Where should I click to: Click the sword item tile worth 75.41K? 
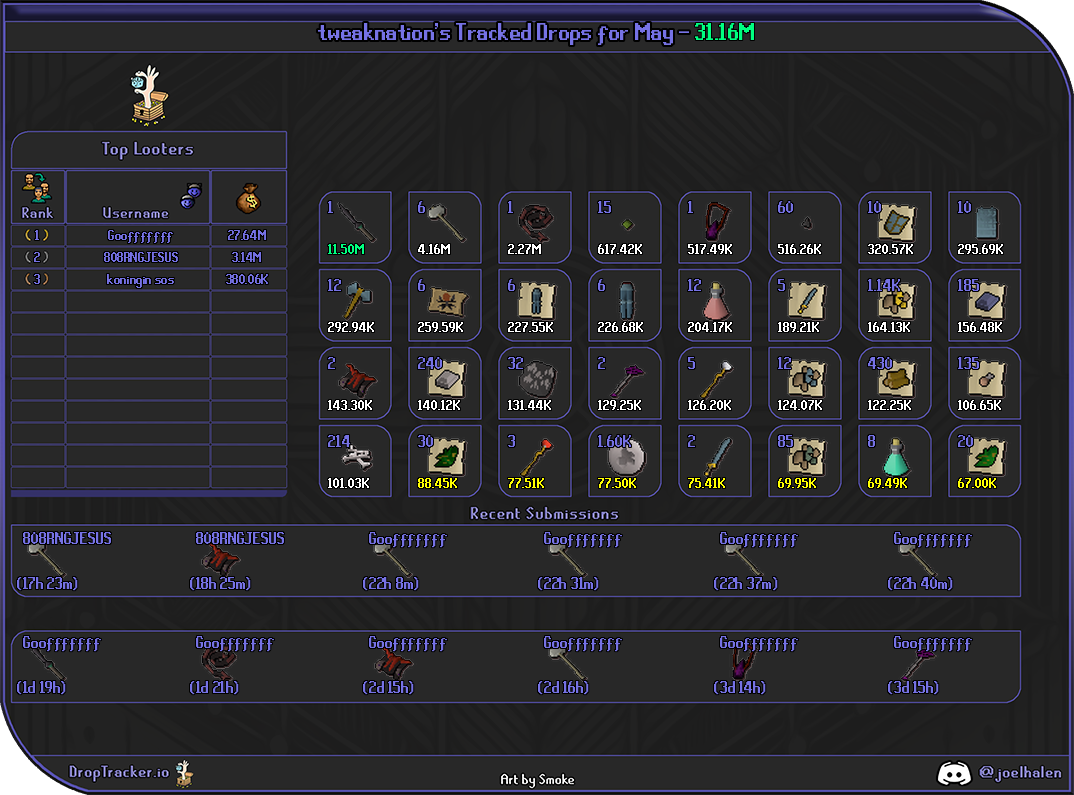coord(714,462)
